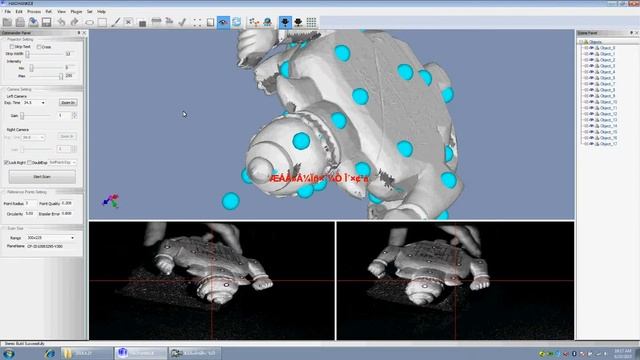The height and width of the screenshot is (360, 640).
Task: Expand the Object_12 tree node
Action: [586, 114]
